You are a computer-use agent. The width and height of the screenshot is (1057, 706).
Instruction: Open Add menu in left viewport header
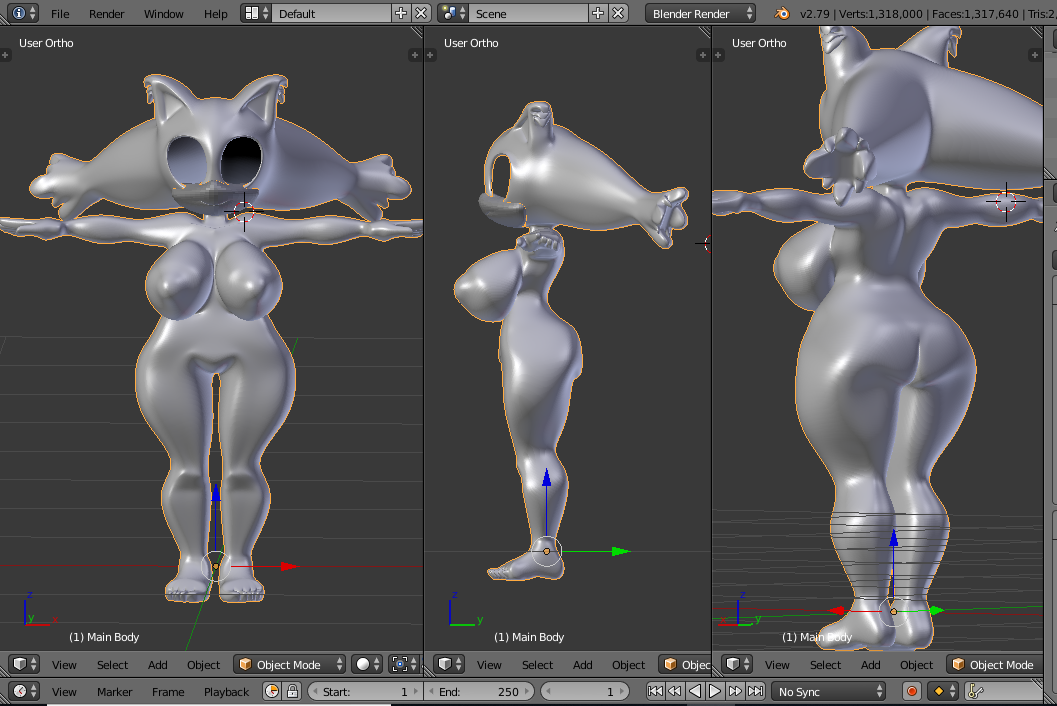(158, 664)
